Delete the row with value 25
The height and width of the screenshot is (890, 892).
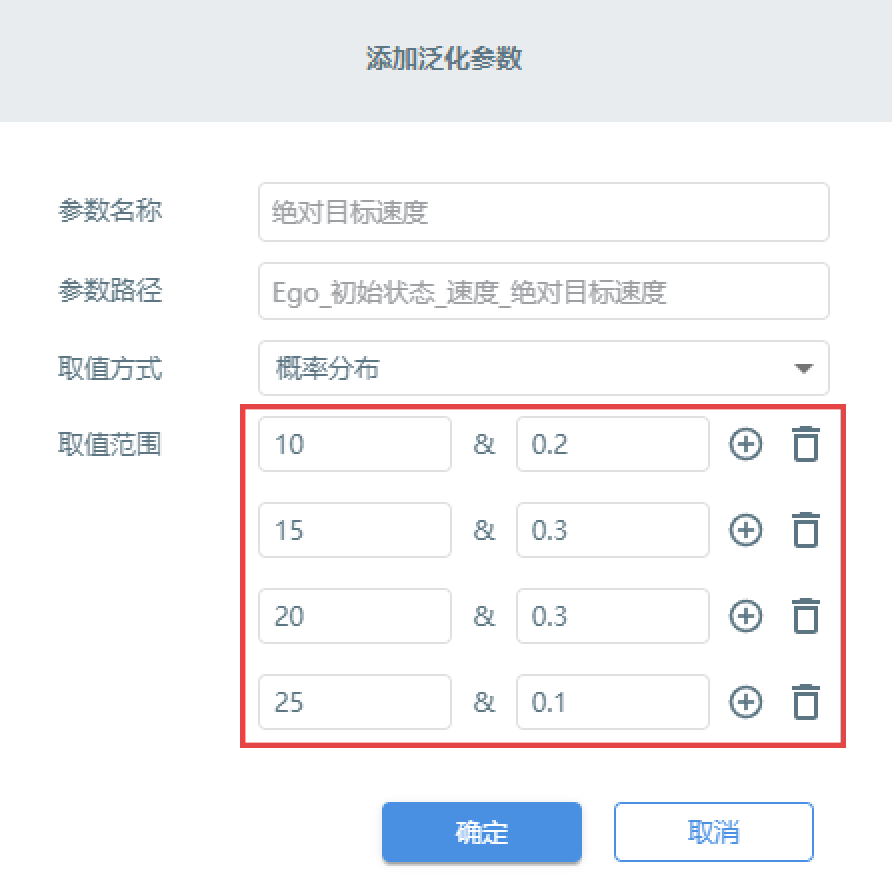[x=806, y=702]
